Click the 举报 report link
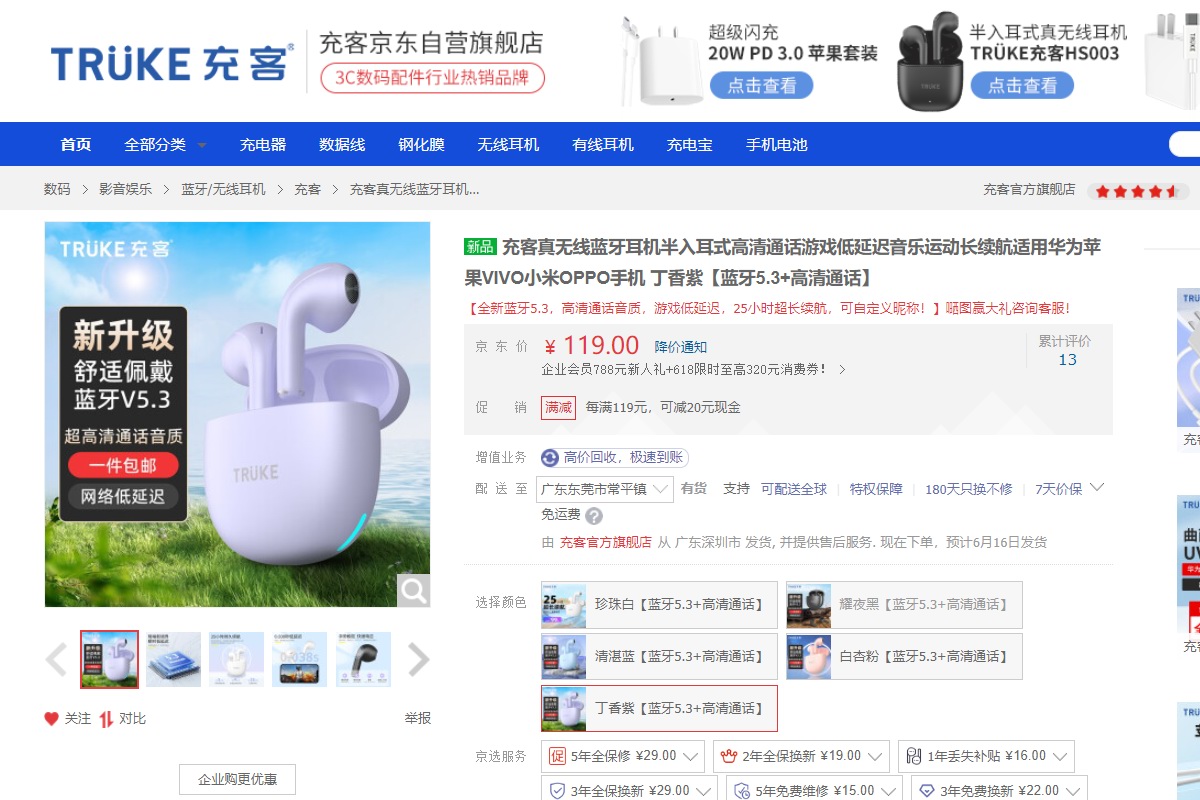1200x800 pixels. (418, 718)
